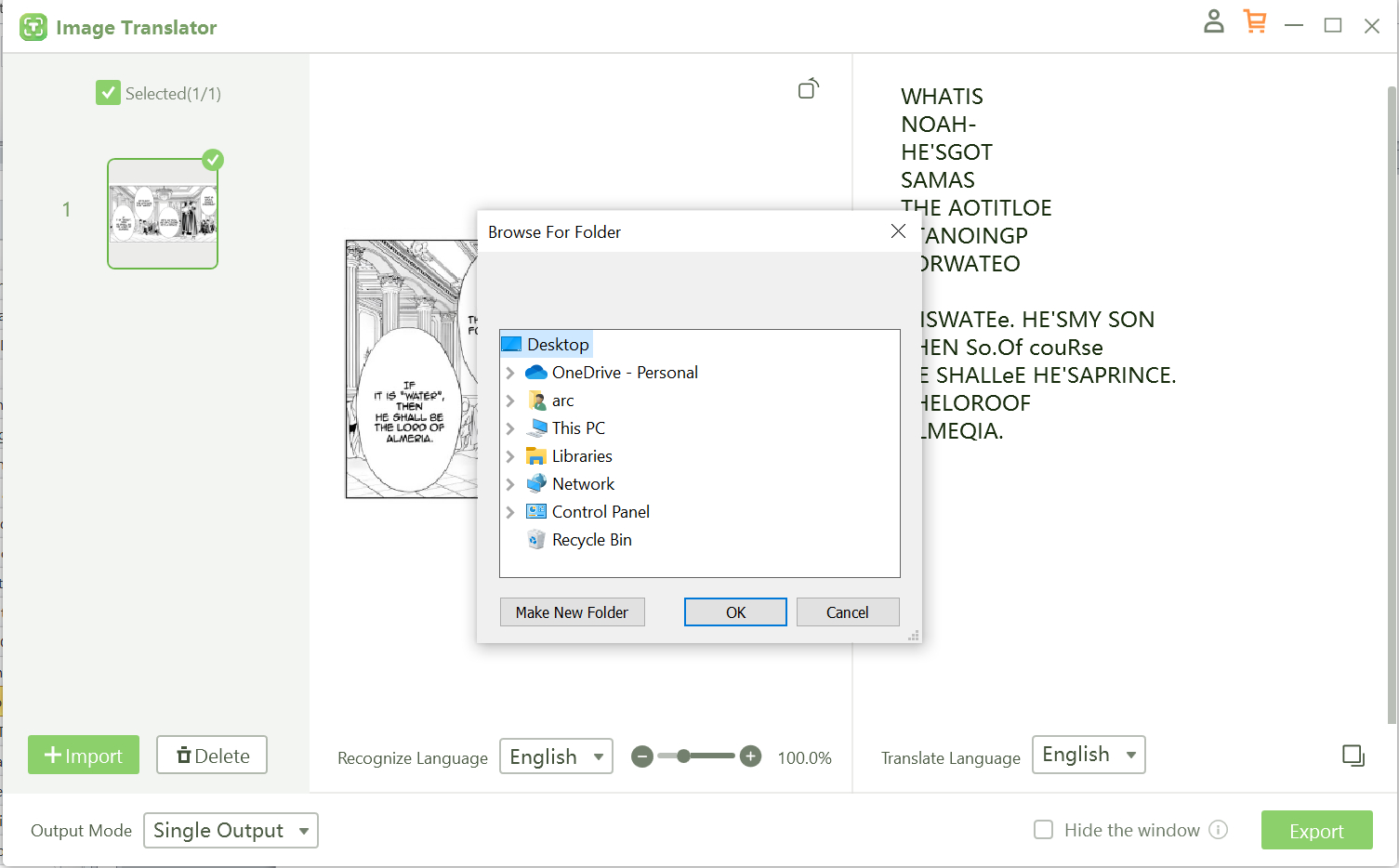
Task: Expand This PC in the folder tree
Action: click(510, 428)
